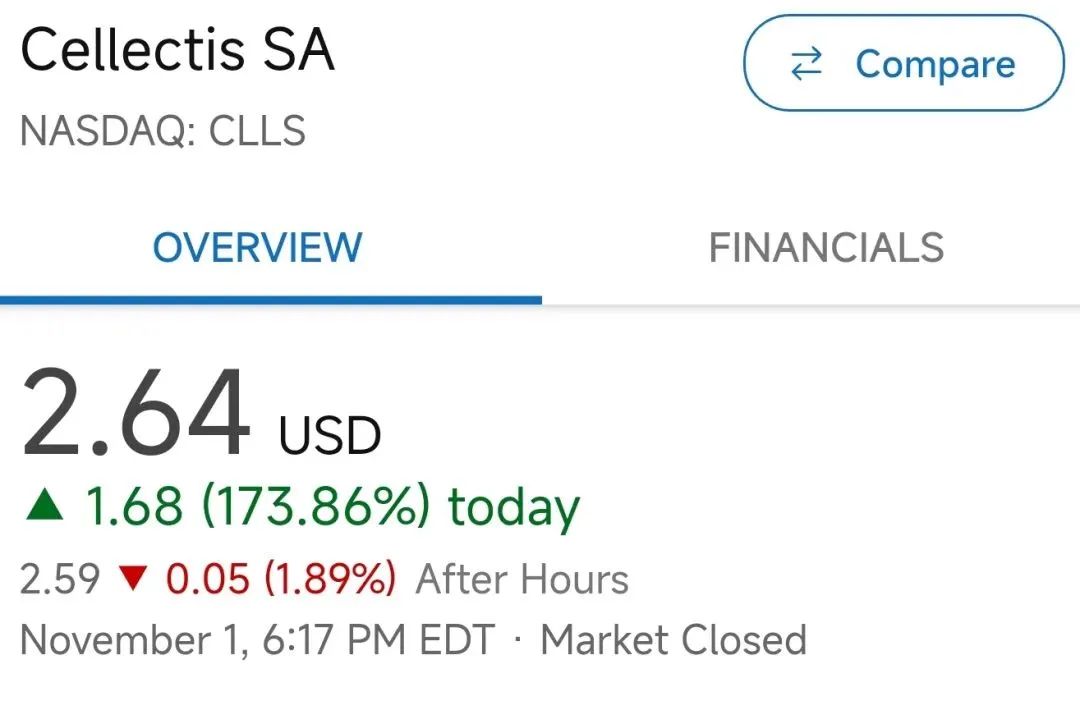Select the Cellectis SA company title

(x=177, y=50)
